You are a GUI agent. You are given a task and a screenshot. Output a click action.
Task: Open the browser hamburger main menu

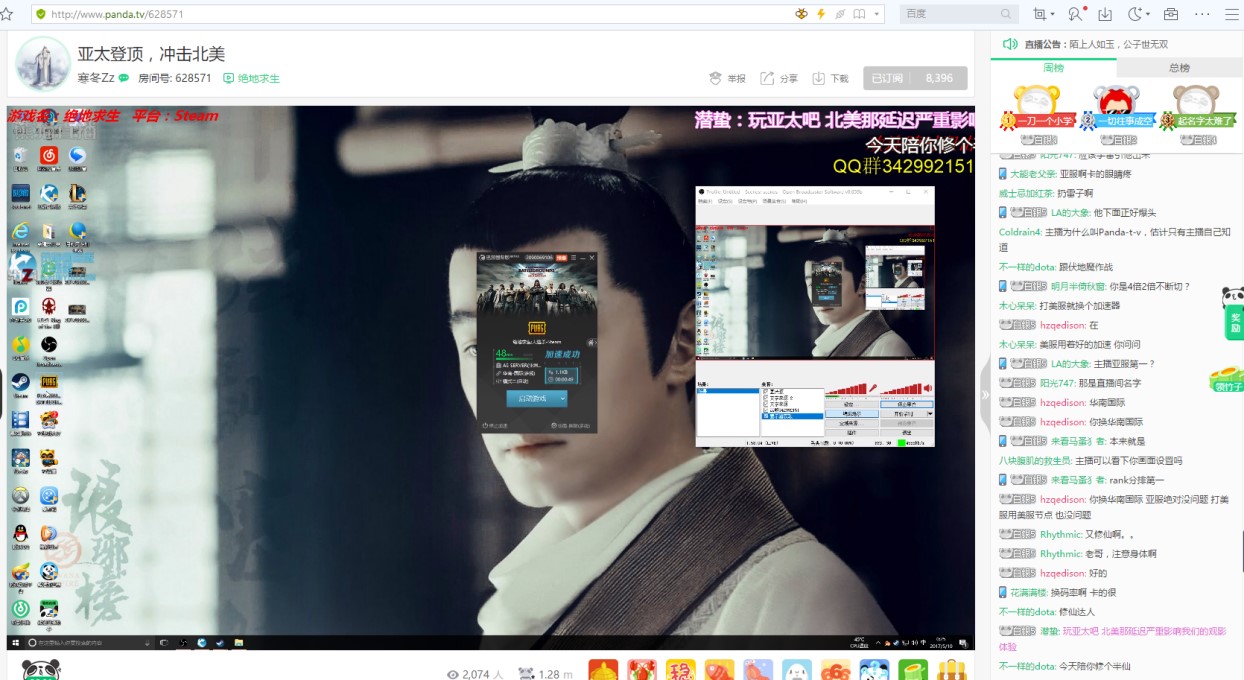click(x=1233, y=14)
